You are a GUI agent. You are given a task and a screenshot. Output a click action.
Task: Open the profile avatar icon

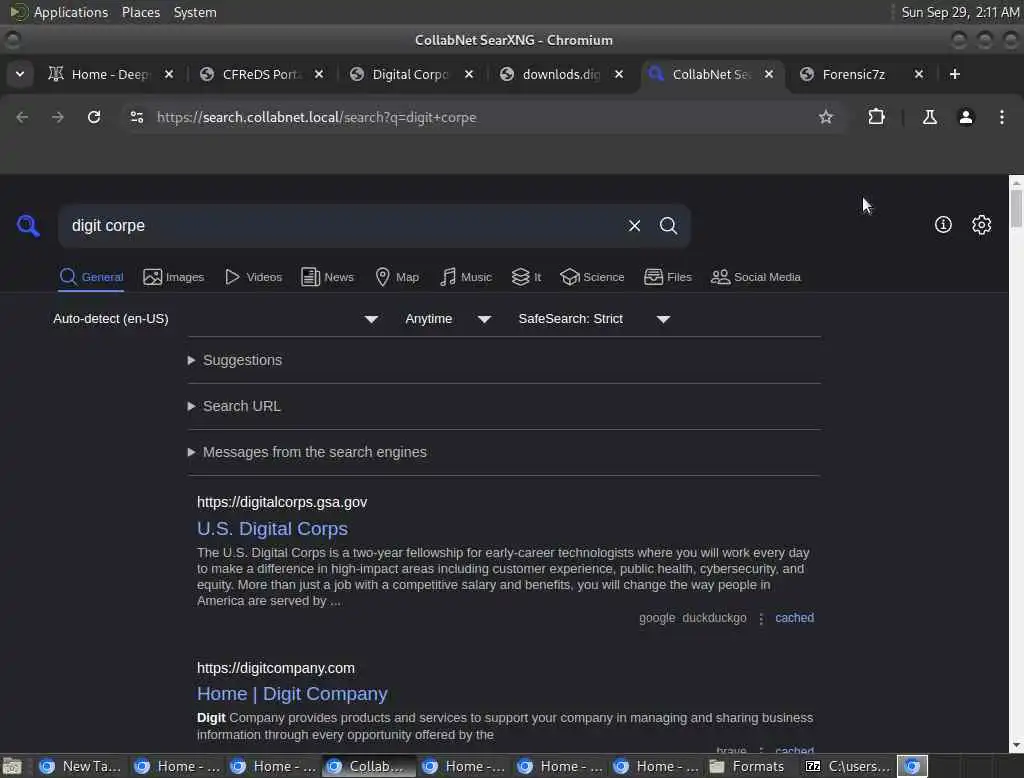(965, 117)
